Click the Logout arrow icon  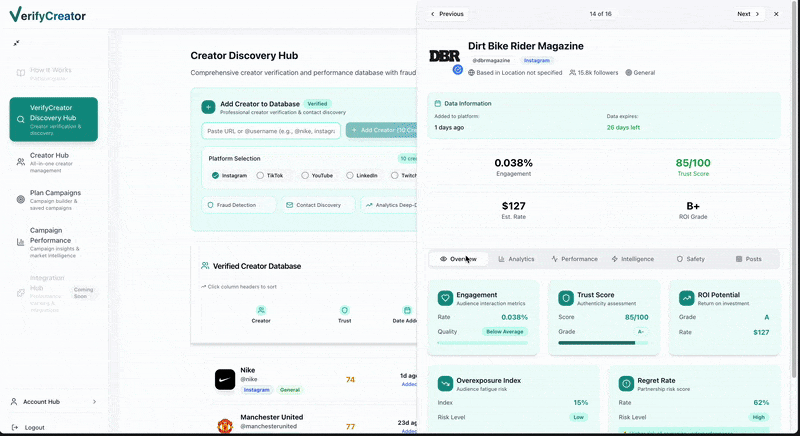tap(14, 427)
